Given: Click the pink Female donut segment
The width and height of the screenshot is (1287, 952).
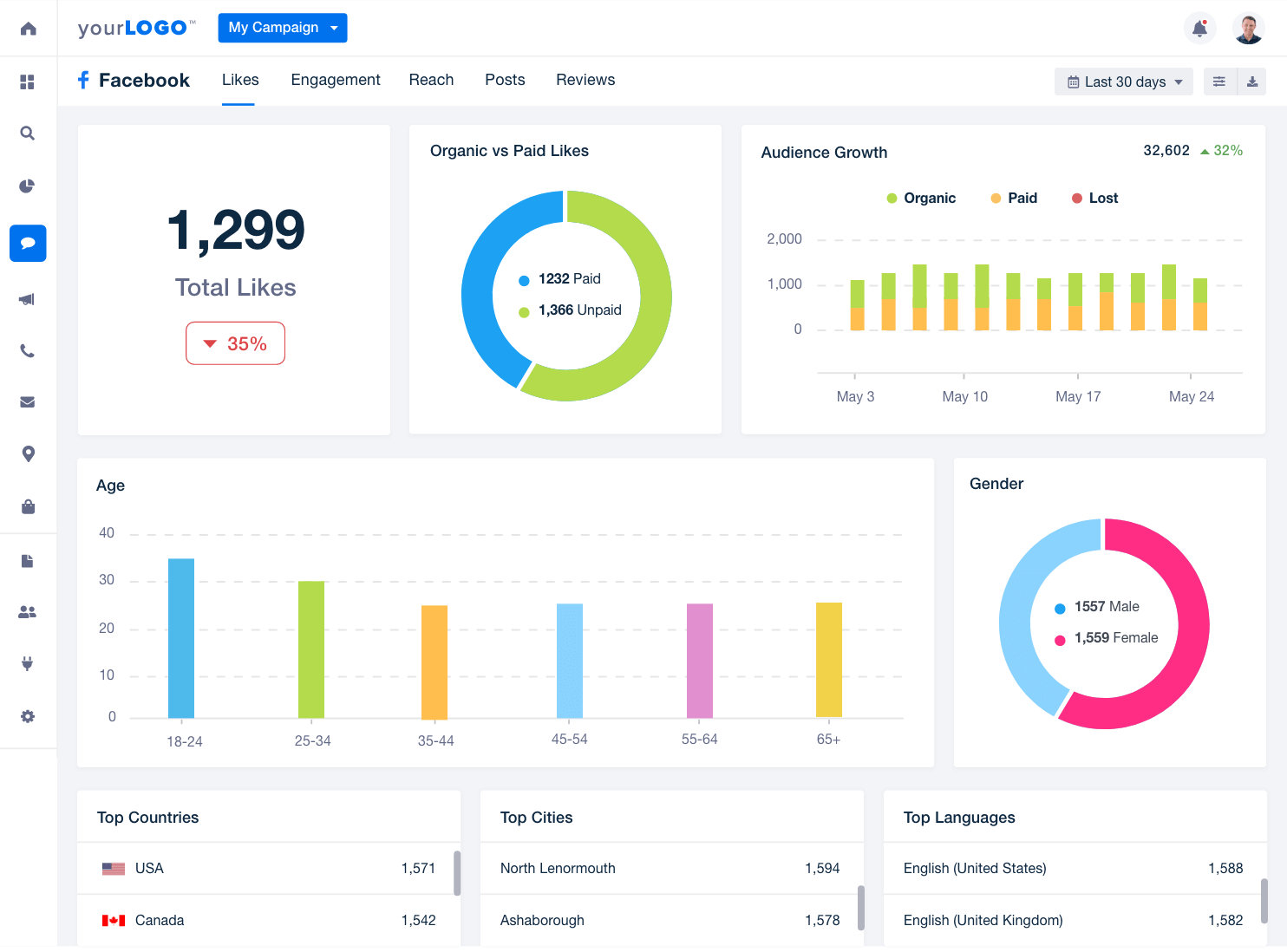Looking at the screenshot, I should coord(1192,624).
